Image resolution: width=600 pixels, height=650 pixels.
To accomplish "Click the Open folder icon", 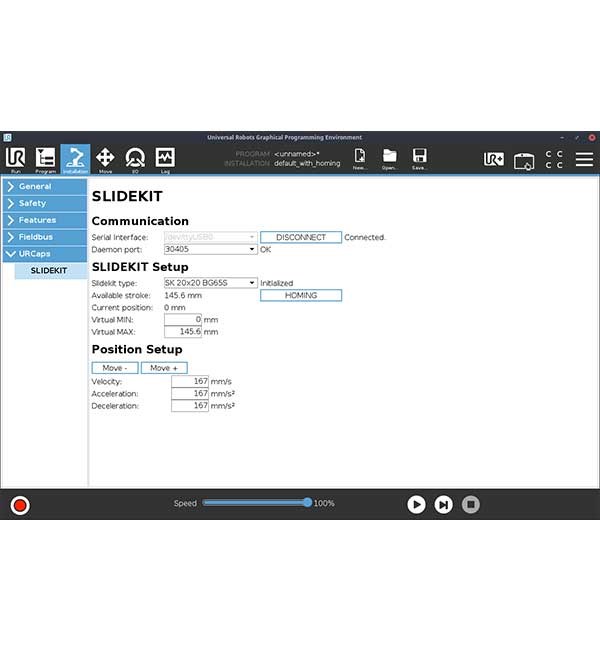I will click(389, 159).
